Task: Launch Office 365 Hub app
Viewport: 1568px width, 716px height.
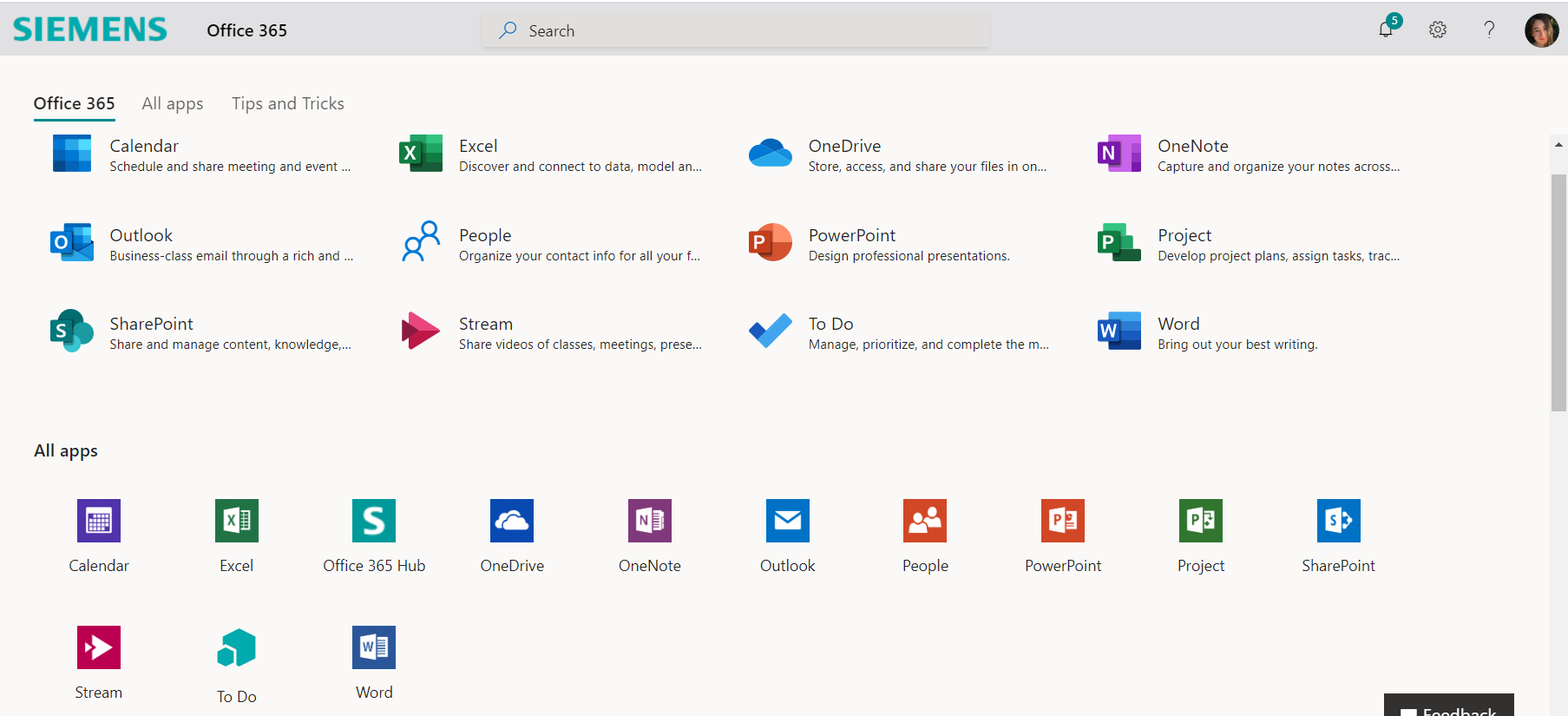Action: click(374, 535)
